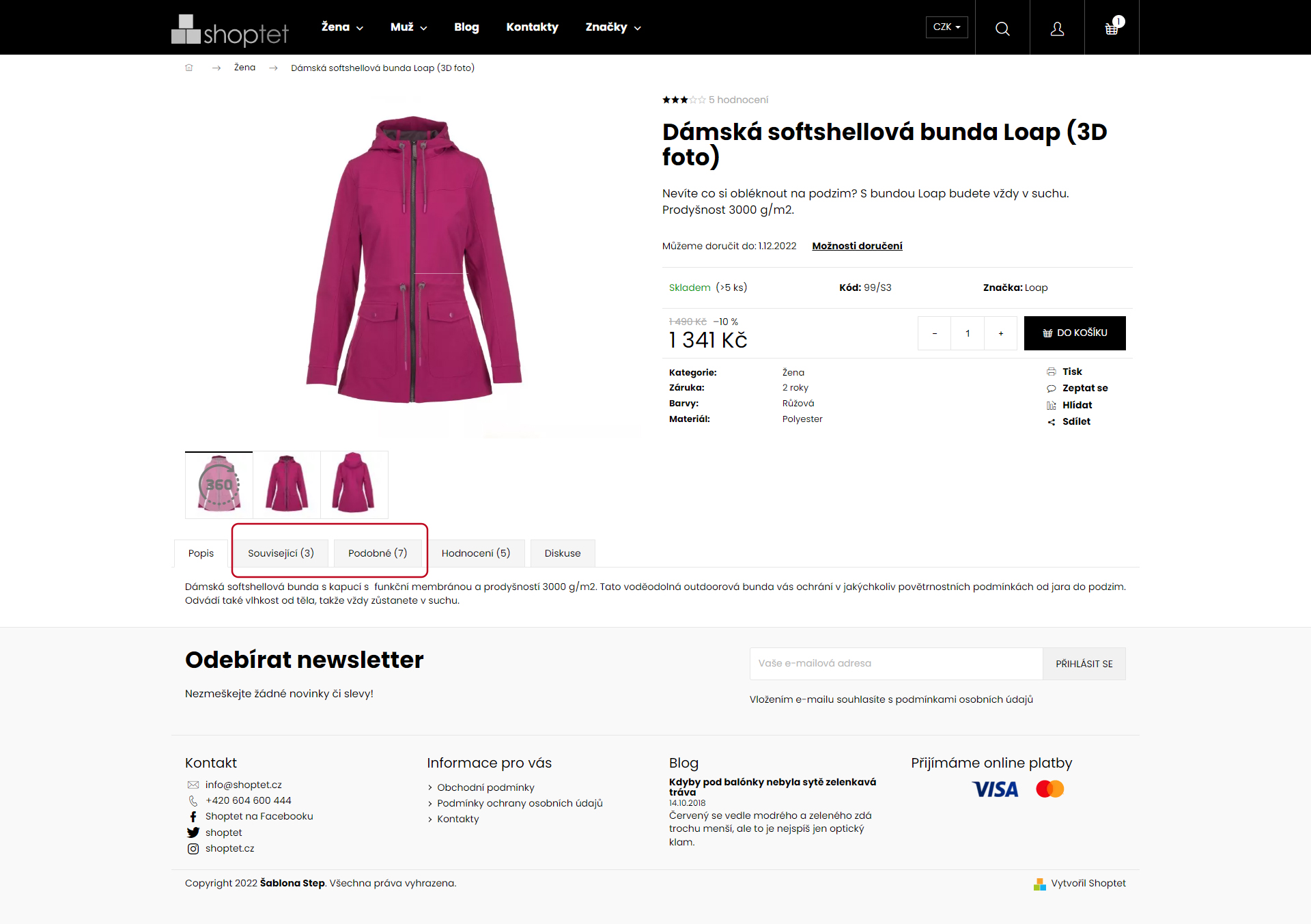The width and height of the screenshot is (1311, 924).
Task: Click the shoptet.cz Instagram link
Action: coord(229,848)
